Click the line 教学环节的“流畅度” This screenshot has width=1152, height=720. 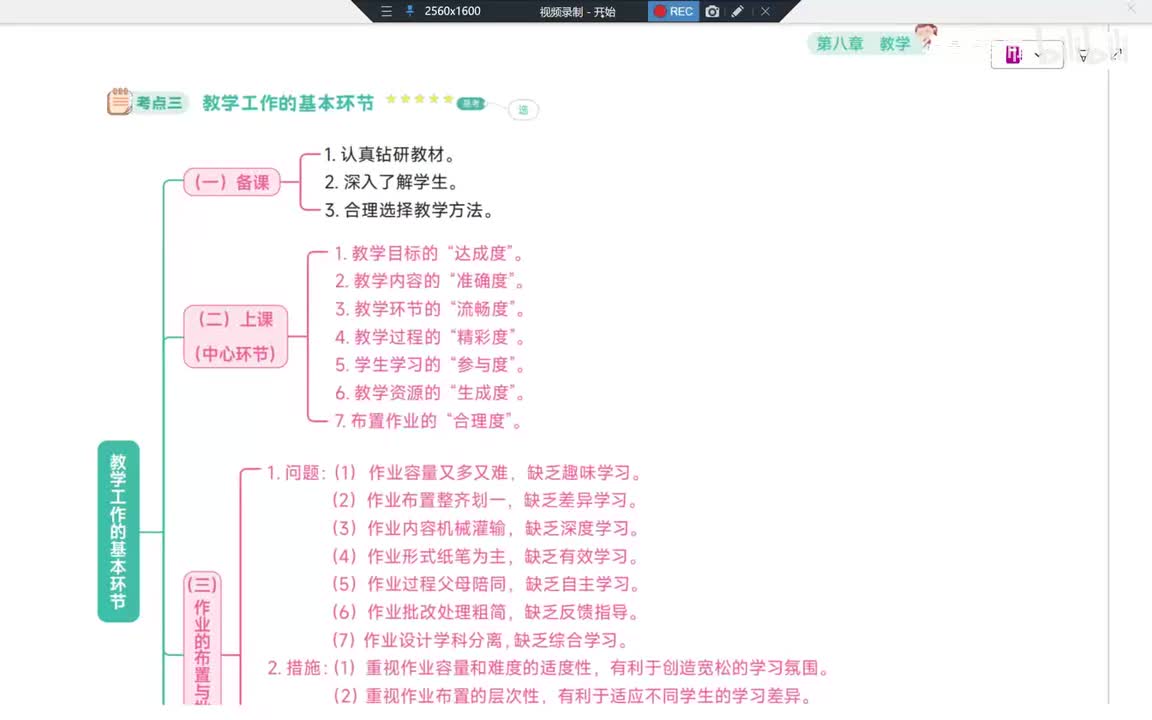coord(431,309)
